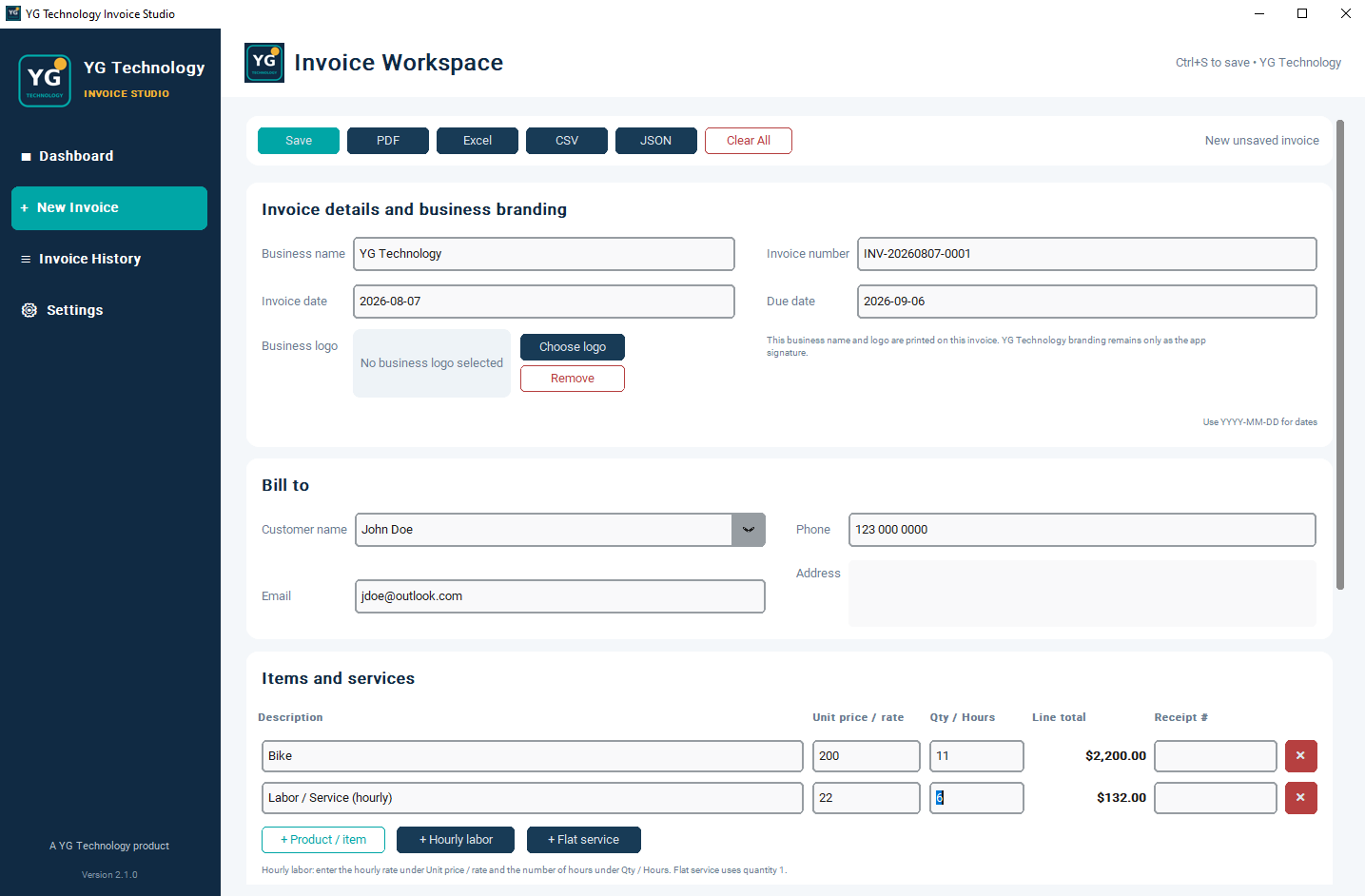The height and width of the screenshot is (896, 1365).
Task: Click the Receipt # column header
Action: tap(1181, 718)
